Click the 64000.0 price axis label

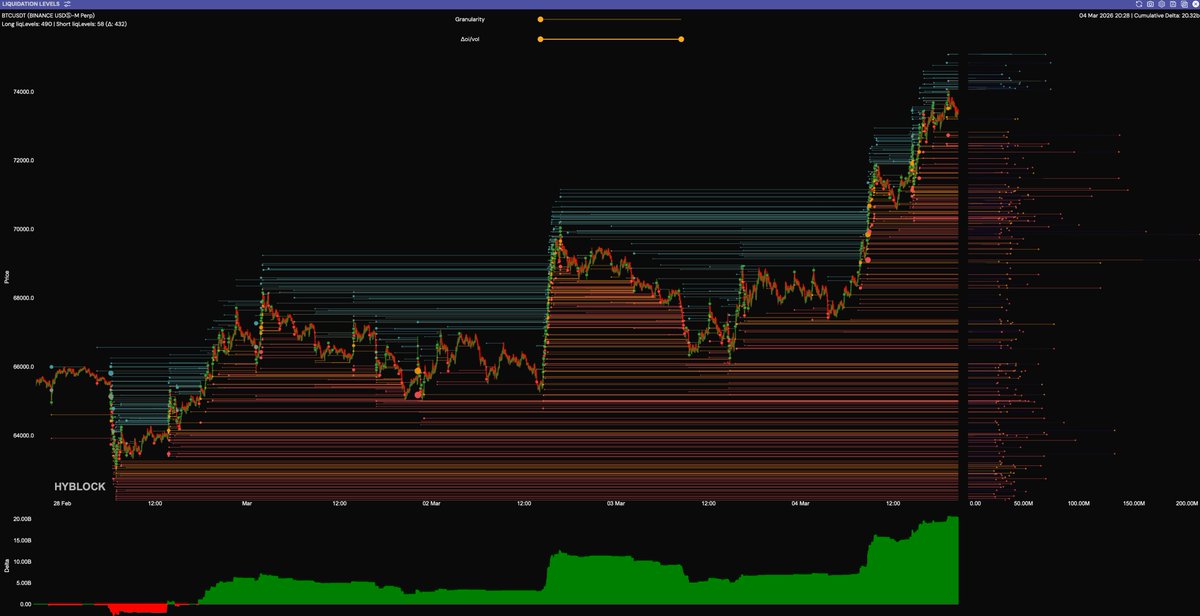[24, 436]
